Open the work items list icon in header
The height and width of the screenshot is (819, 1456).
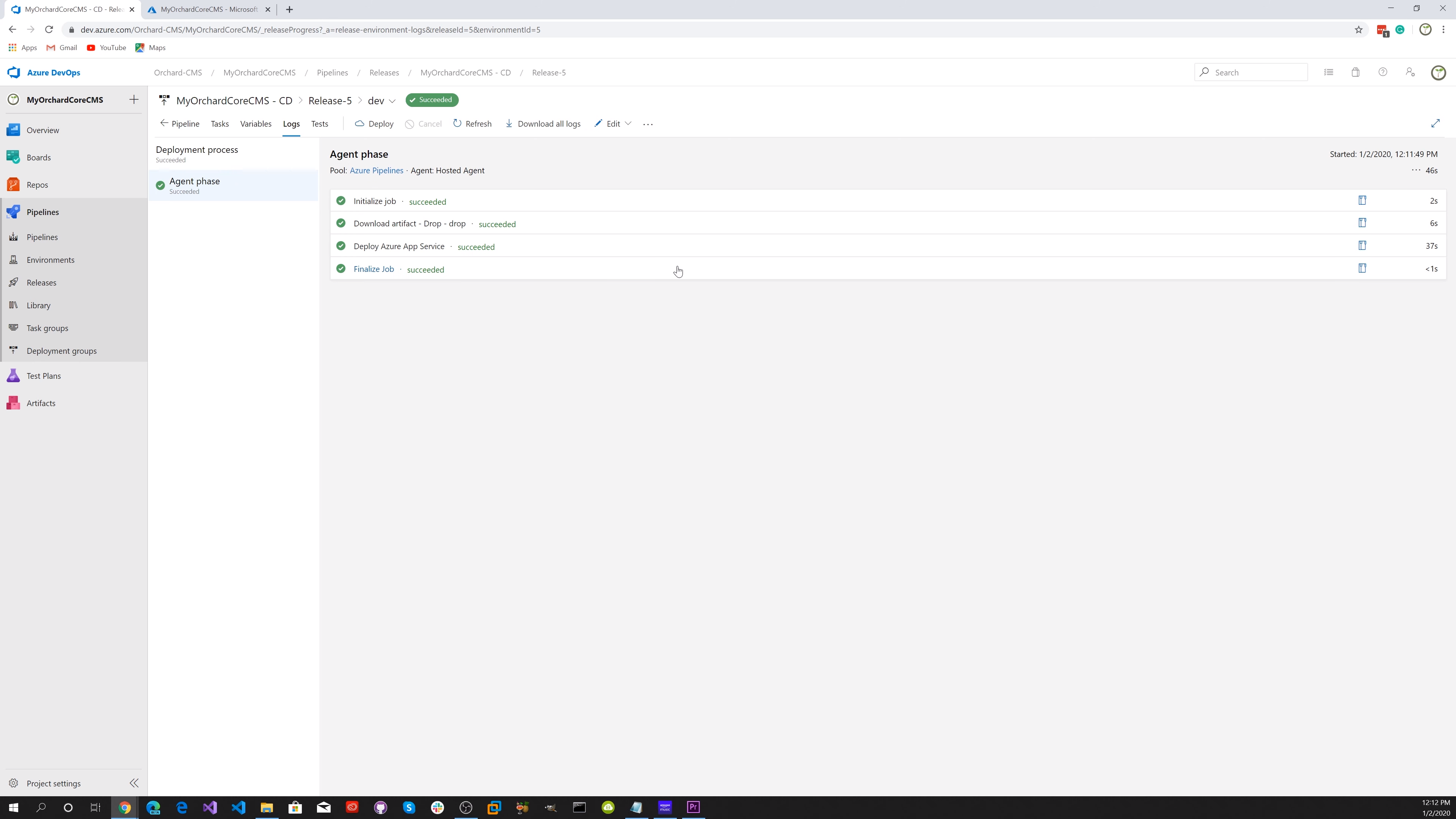click(x=1328, y=72)
